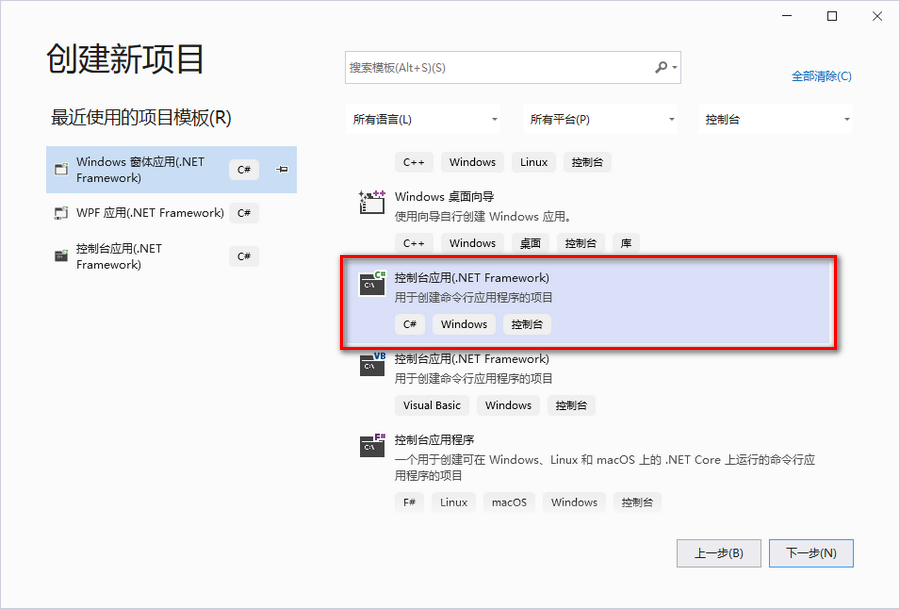Click the Visual Basic tag

click(432, 405)
